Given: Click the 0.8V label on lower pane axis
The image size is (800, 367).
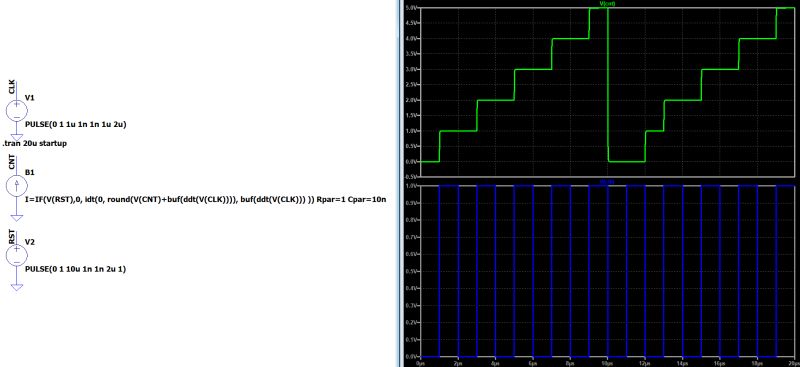Looking at the screenshot, I should click(x=411, y=220).
